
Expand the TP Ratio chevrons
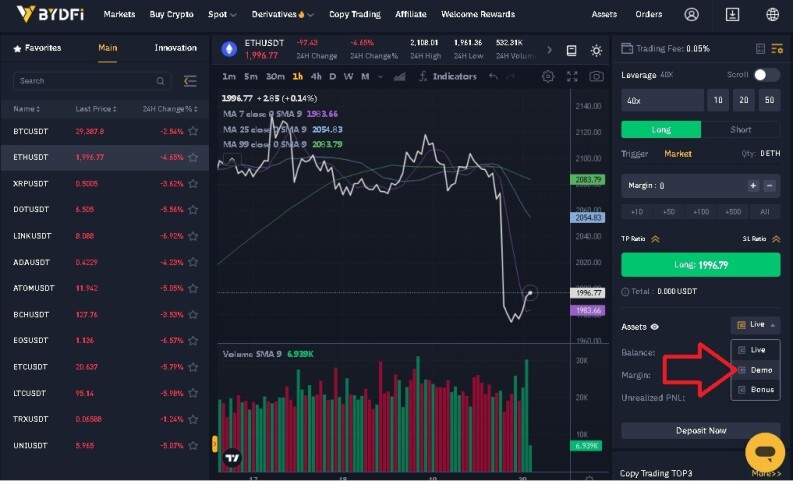click(655, 239)
